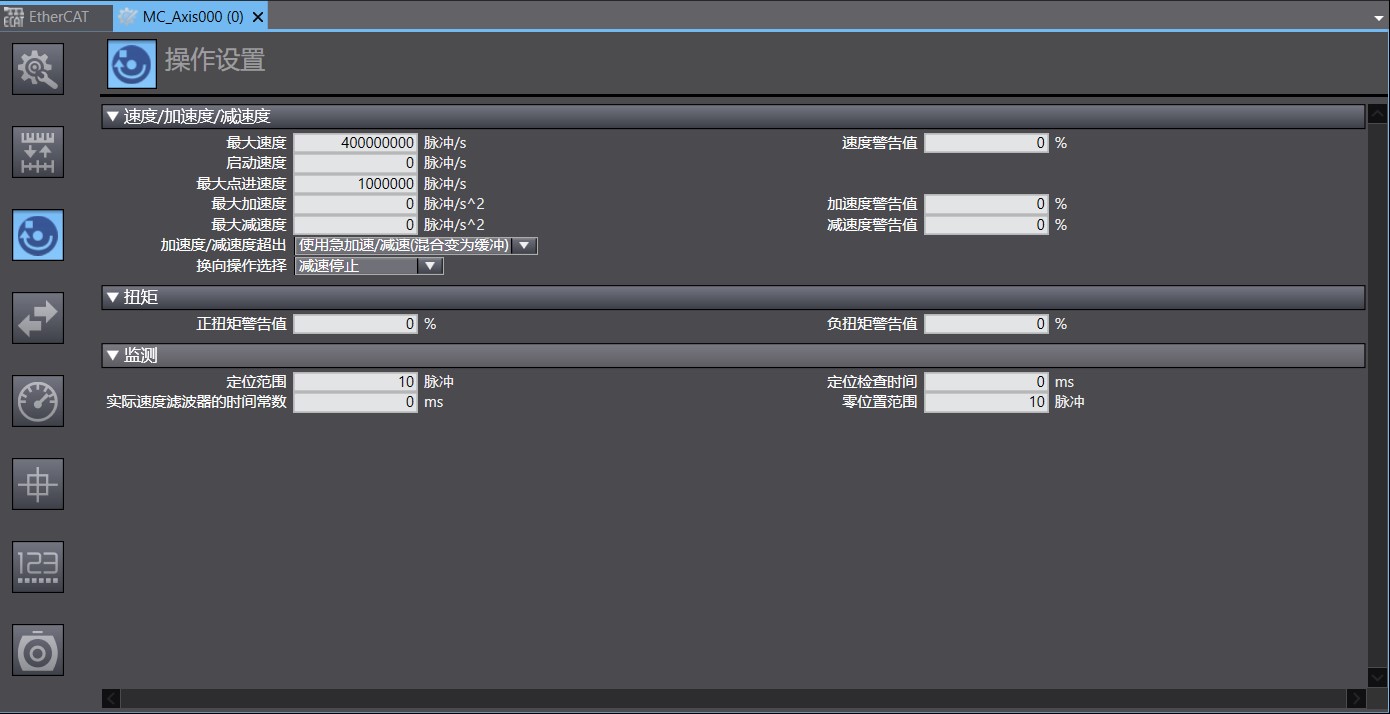Click the 最大速度 value field
Image resolution: width=1390 pixels, height=714 pixels.
point(355,142)
